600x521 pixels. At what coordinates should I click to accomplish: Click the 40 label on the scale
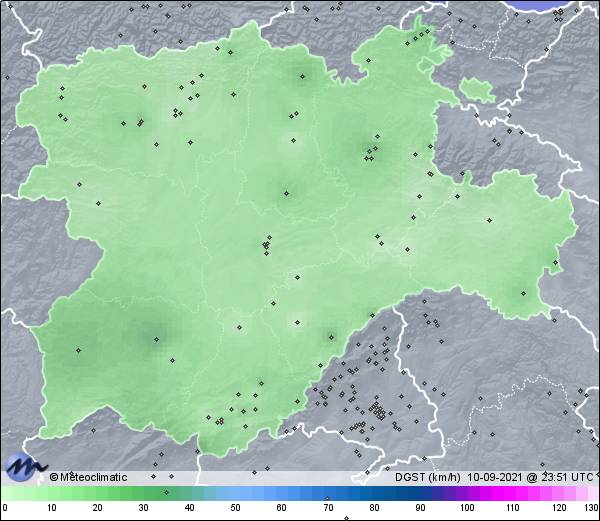189,508
